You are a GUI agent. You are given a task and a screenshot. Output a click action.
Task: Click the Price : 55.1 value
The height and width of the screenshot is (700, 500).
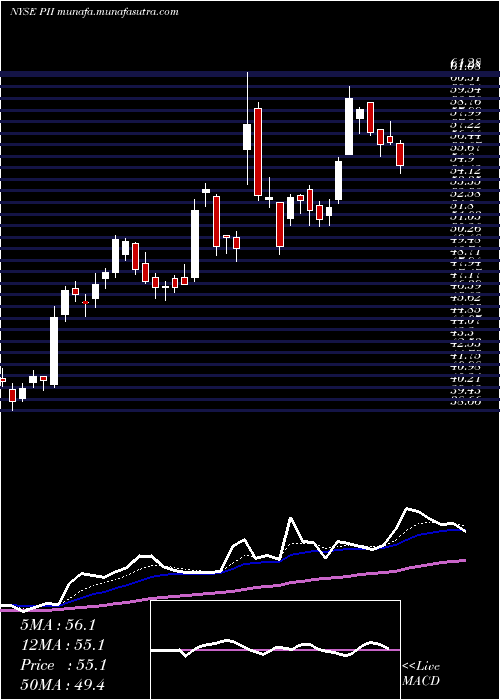(63, 665)
